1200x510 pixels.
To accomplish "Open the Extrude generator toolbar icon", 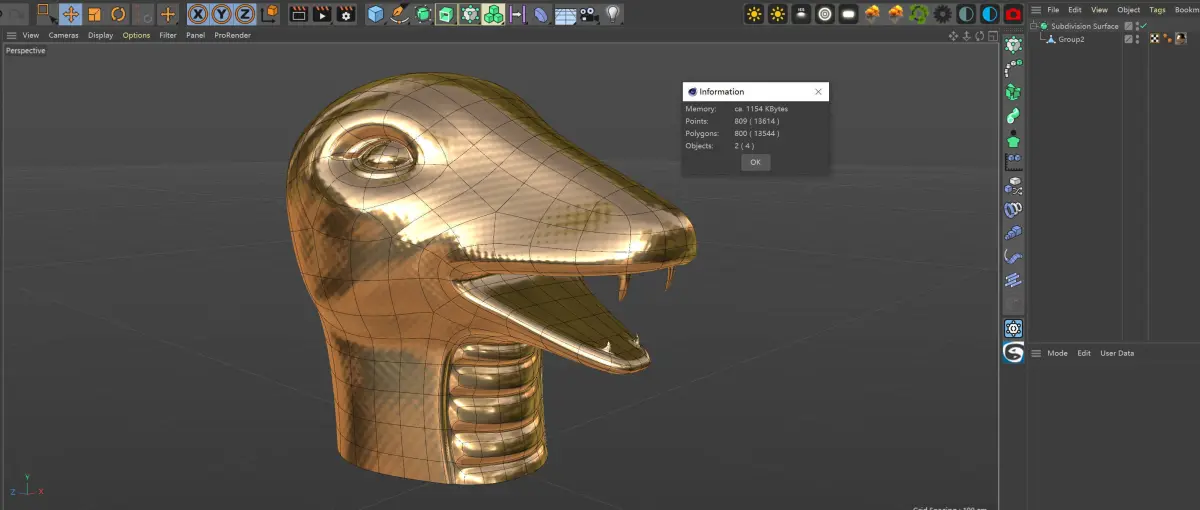I will 446,14.
